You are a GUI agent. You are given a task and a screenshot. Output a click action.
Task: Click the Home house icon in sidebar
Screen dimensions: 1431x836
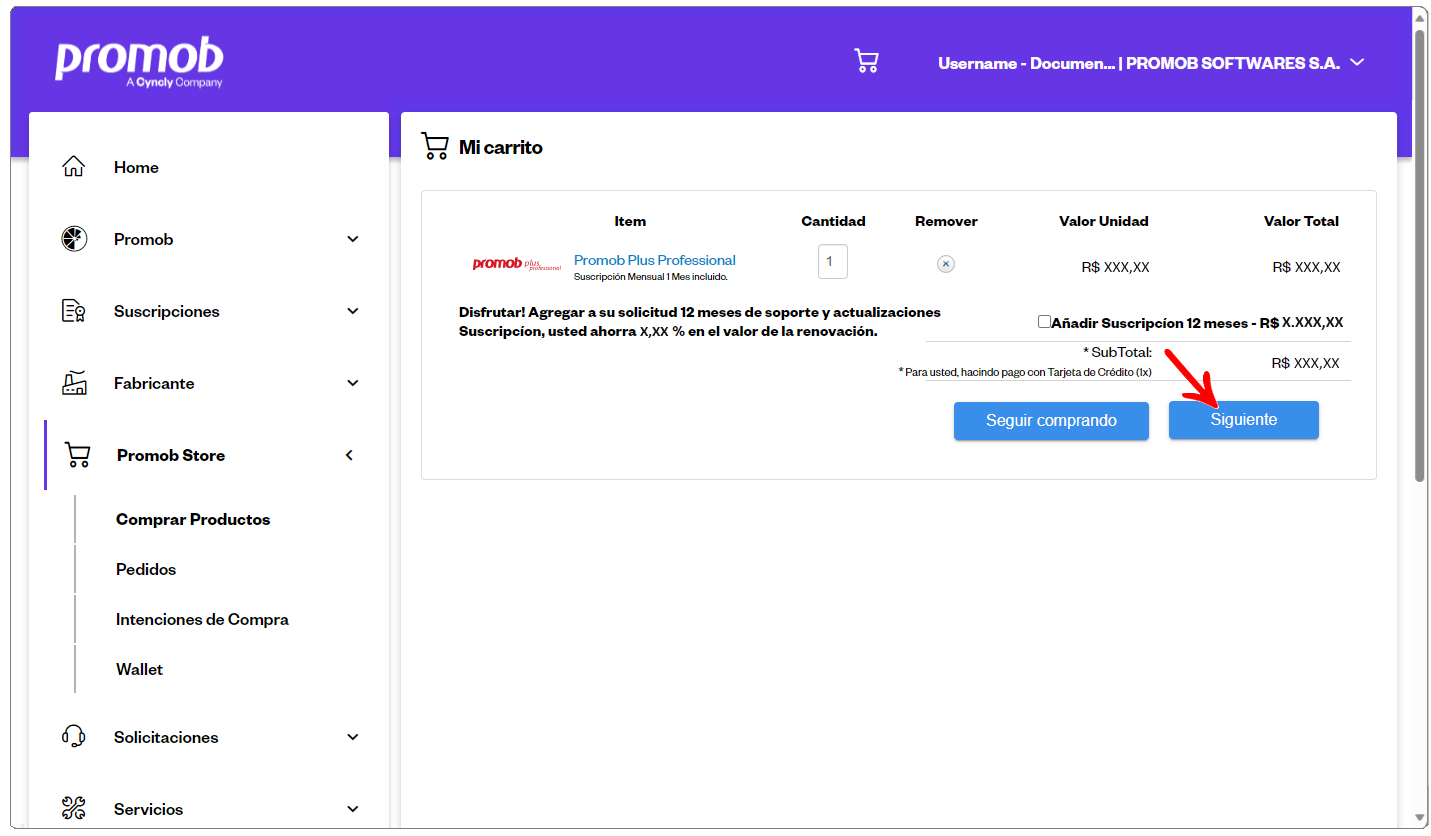tap(74, 167)
